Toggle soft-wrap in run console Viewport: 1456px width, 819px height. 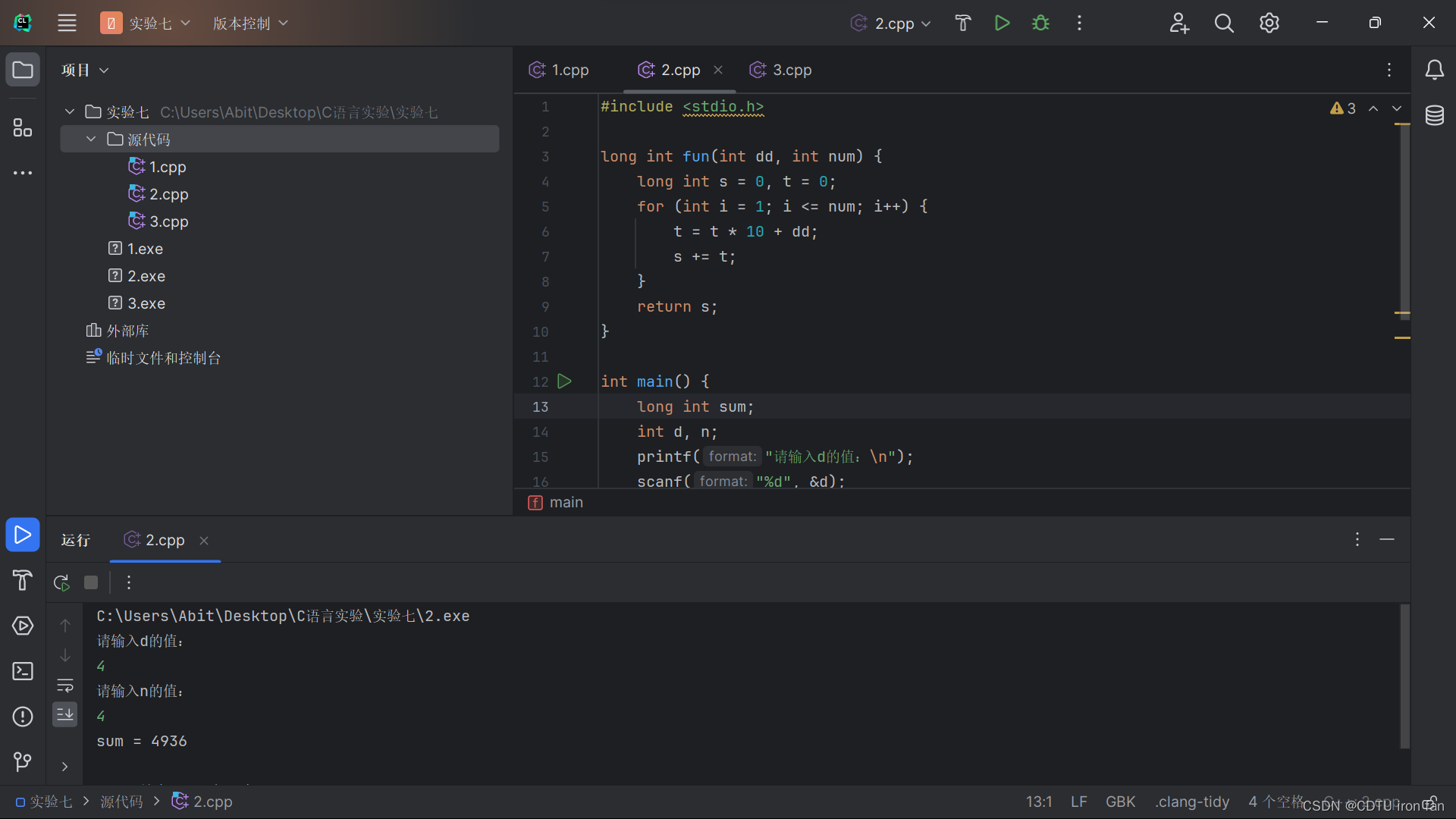coord(65,686)
